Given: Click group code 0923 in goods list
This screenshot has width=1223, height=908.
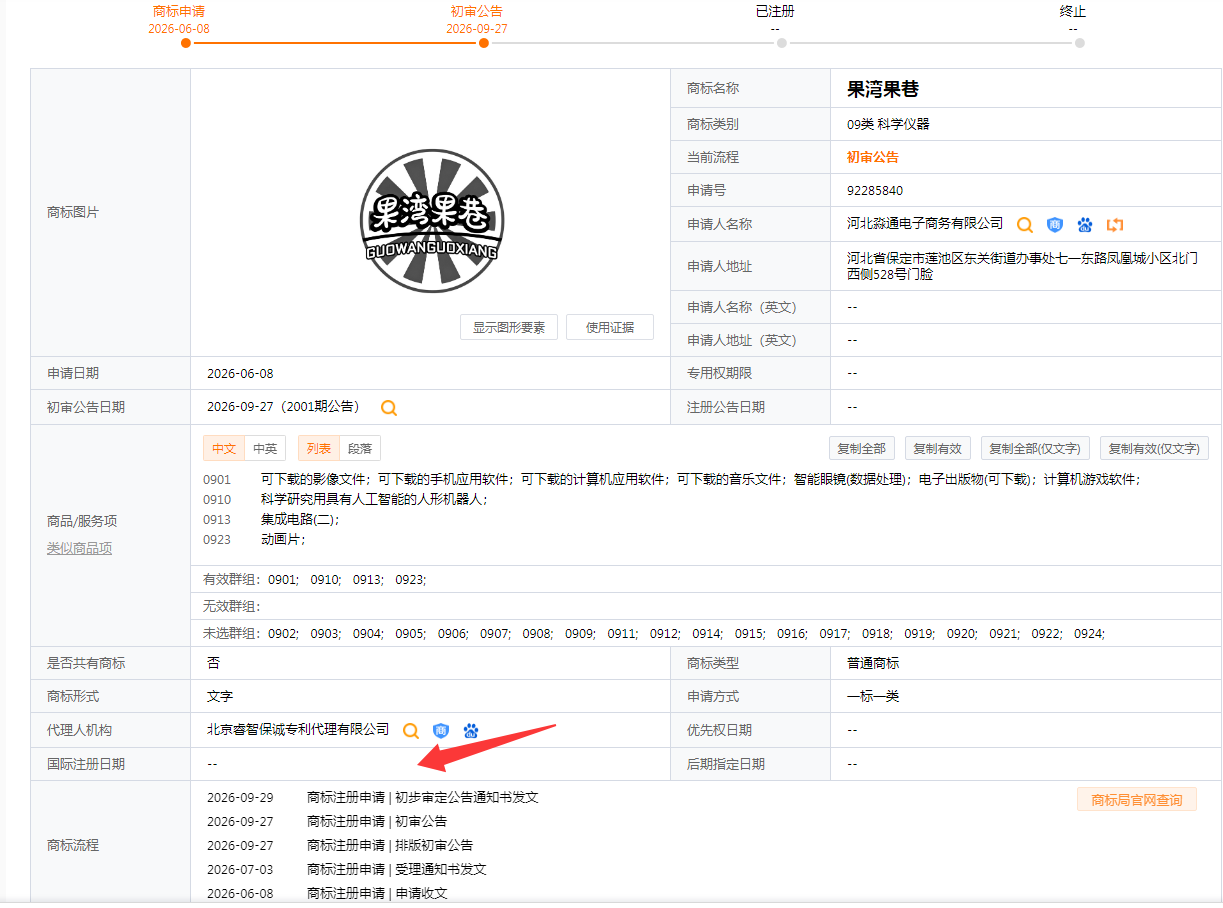Looking at the screenshot, I should (217, 540).
